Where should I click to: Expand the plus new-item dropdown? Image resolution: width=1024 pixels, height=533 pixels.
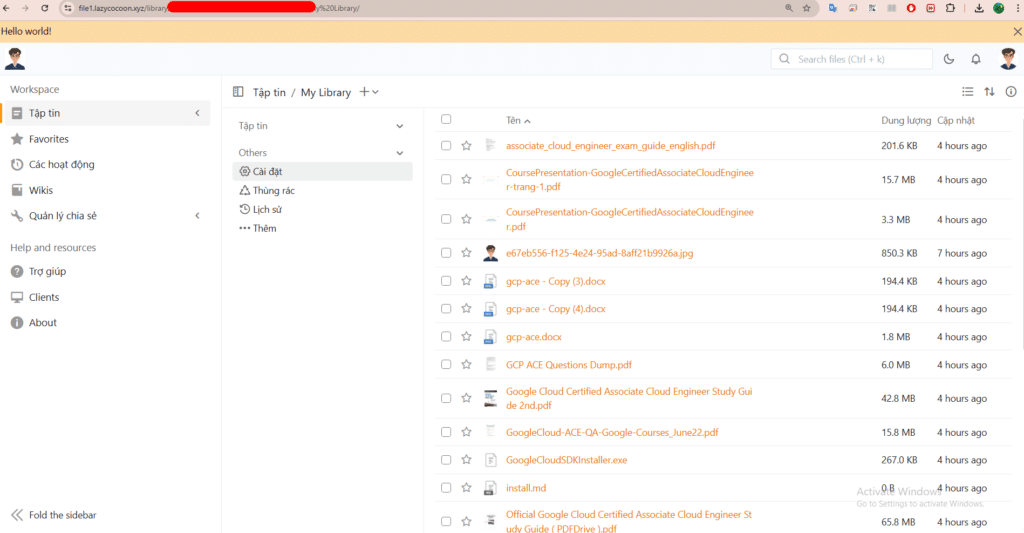pos(369,92)
